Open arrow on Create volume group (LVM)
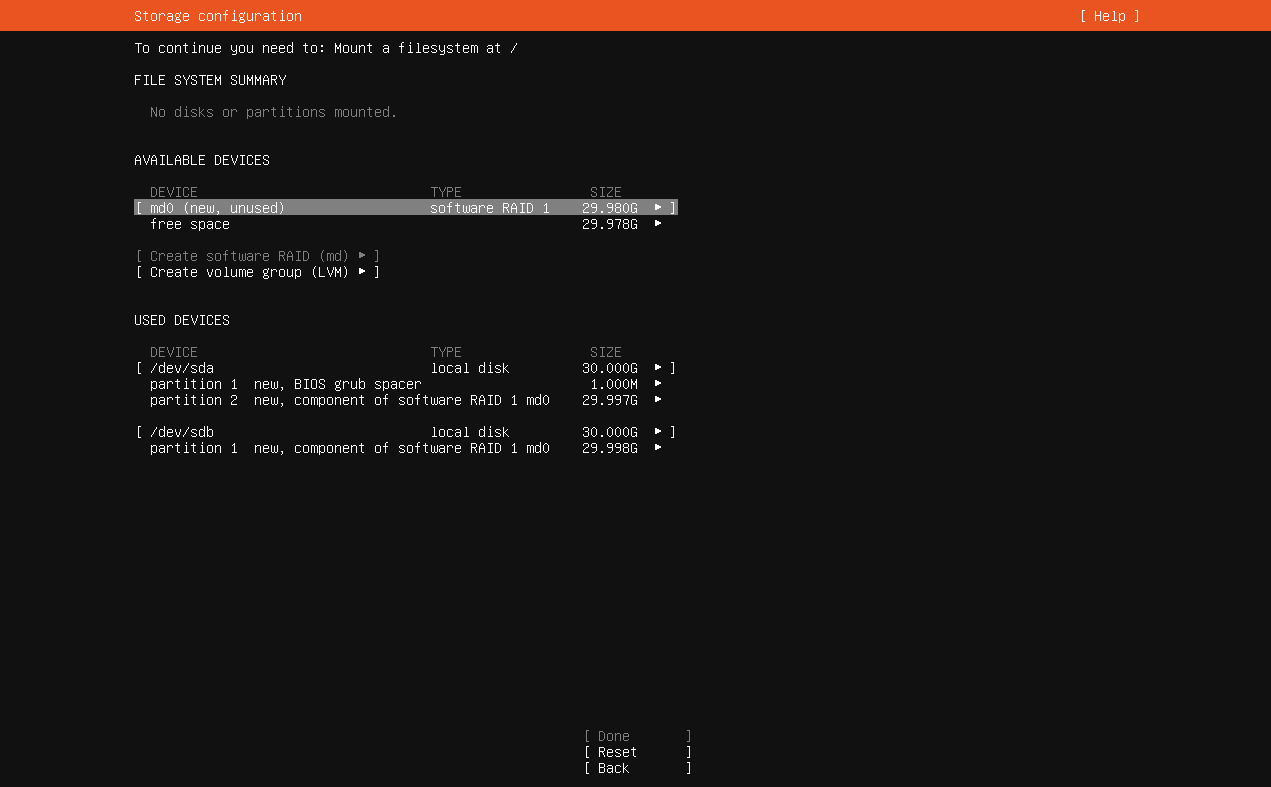Viewport: 1271px width, 787px height. click(362, 272)
